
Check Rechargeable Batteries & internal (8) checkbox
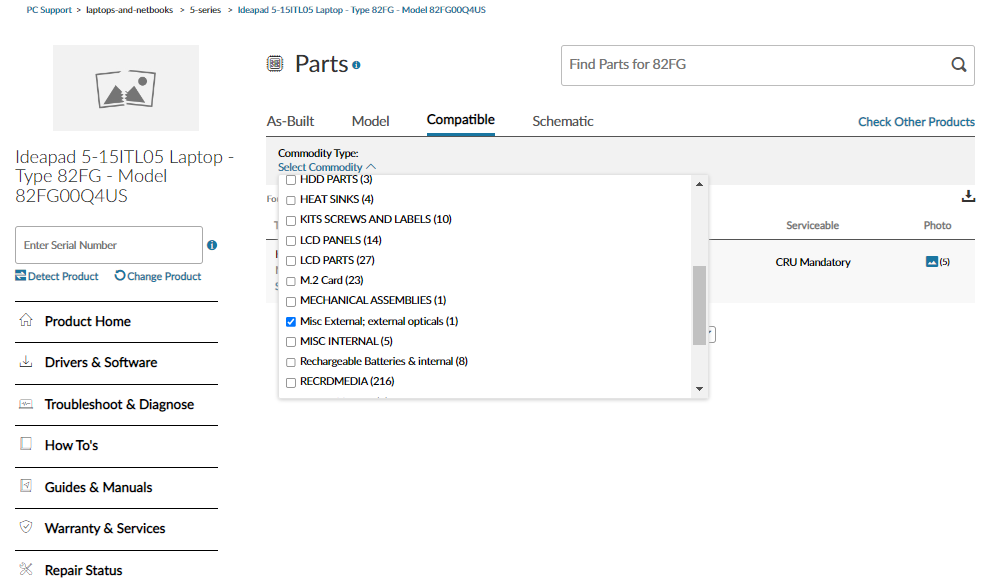point(291,362)
